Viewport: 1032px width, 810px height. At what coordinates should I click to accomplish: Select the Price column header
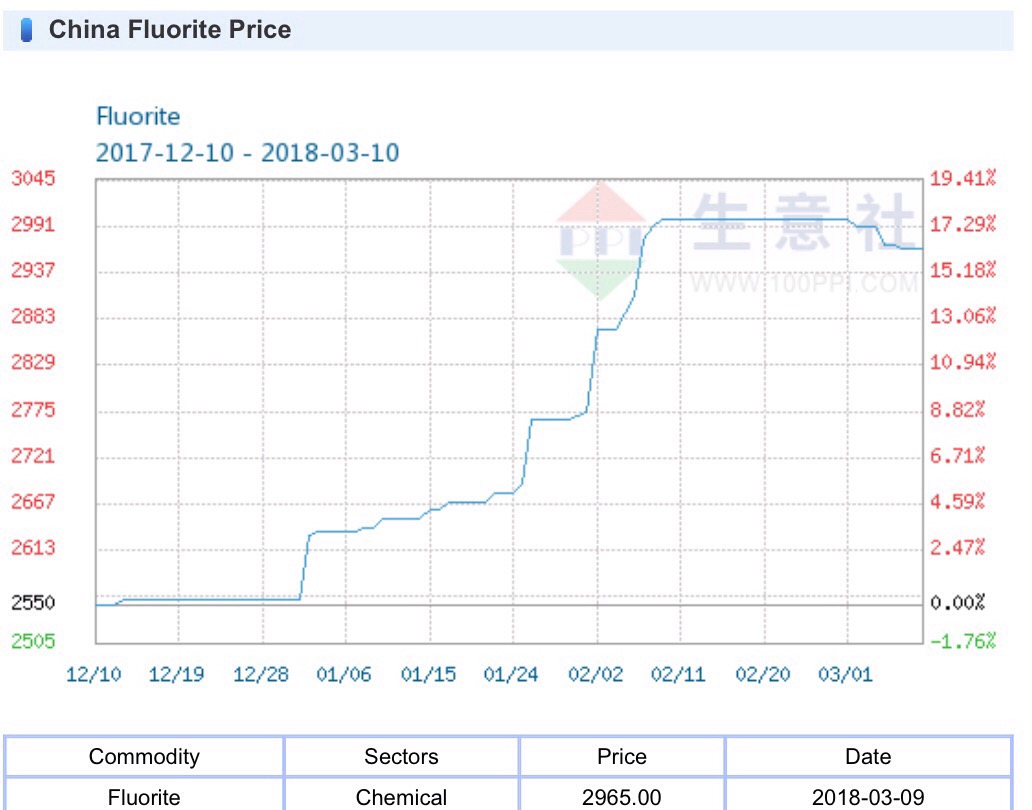(621, 756)
